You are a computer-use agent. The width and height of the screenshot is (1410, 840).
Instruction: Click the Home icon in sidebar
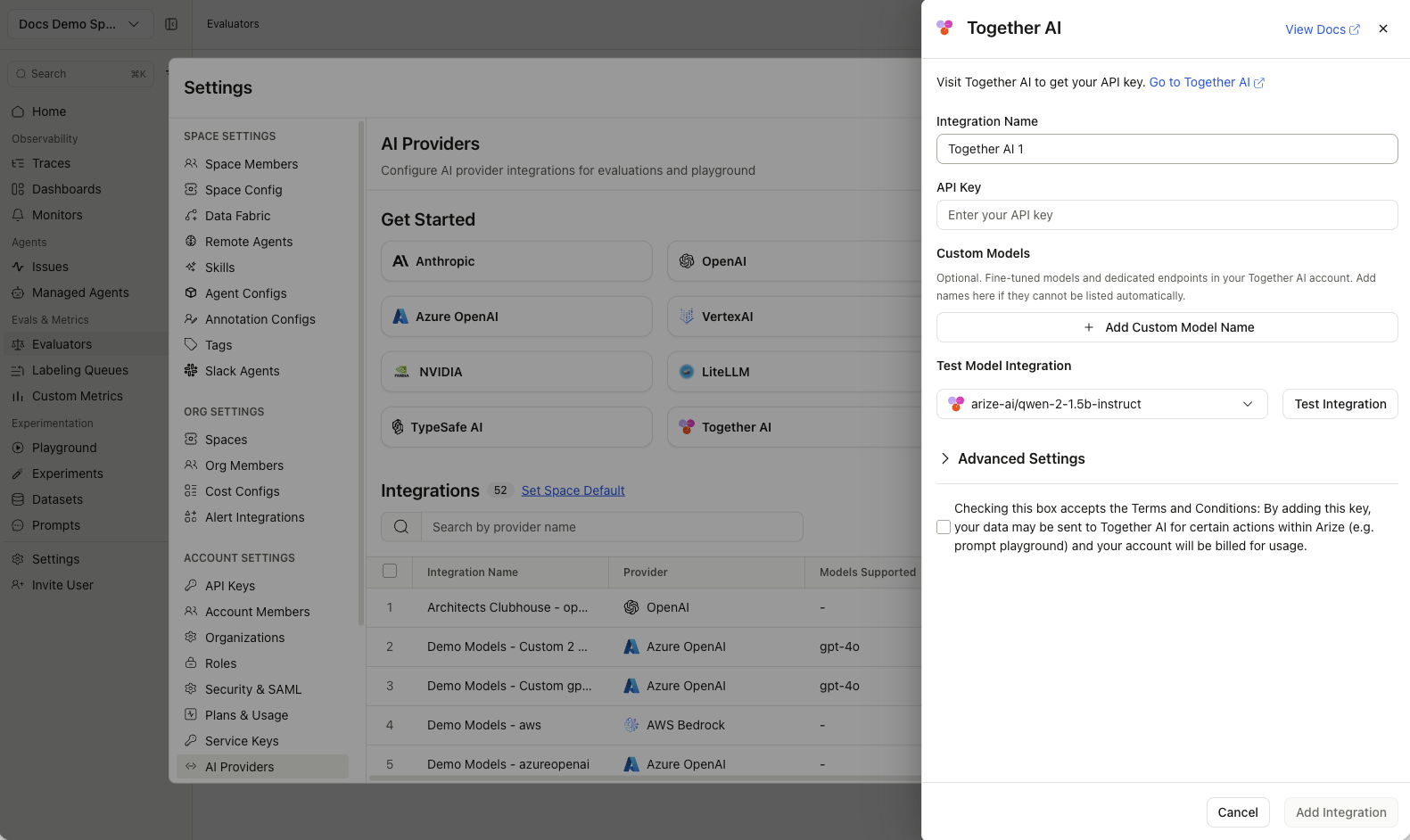point(18,111)
